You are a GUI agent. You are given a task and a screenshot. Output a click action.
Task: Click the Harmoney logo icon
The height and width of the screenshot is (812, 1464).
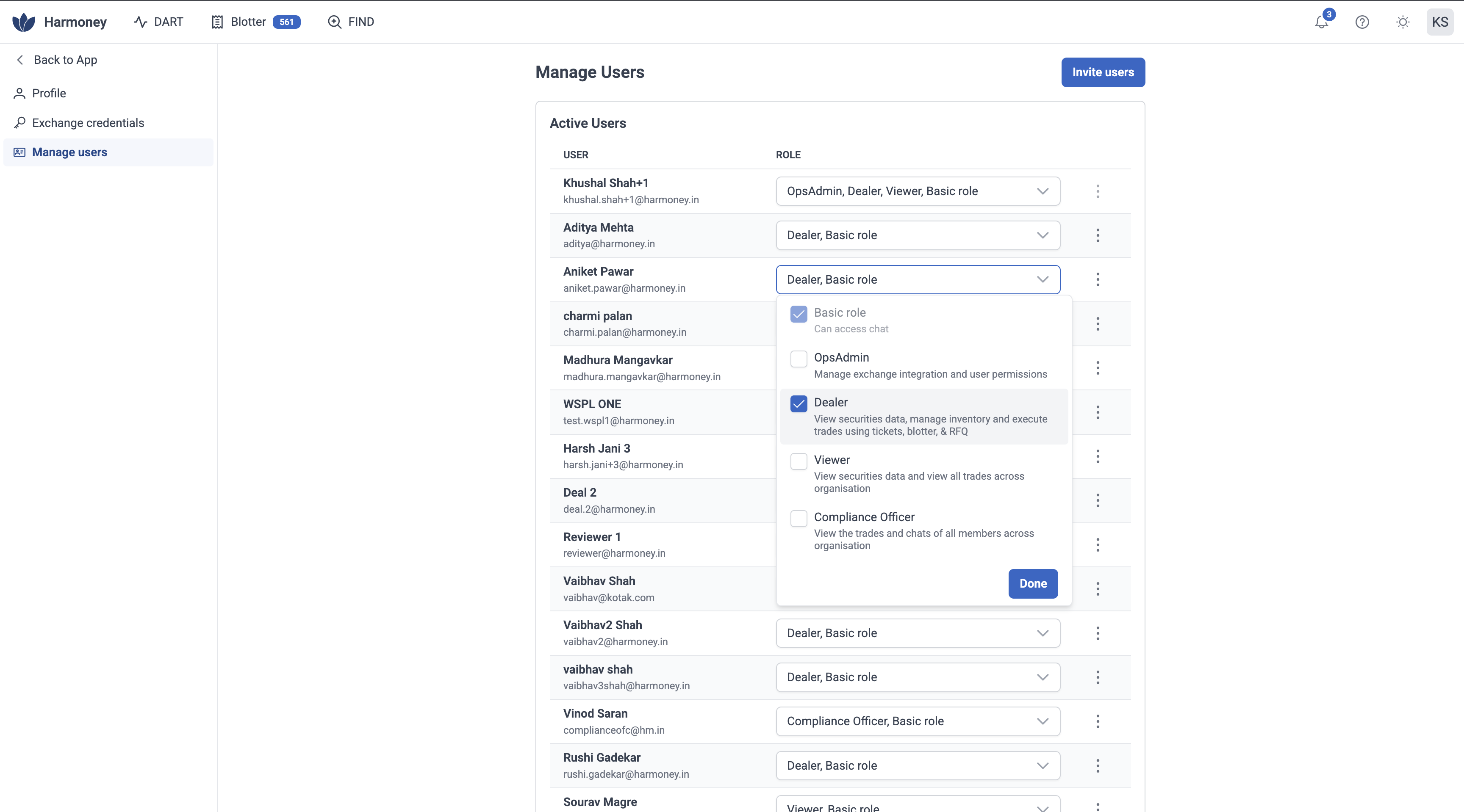click(x=23, y=22)
